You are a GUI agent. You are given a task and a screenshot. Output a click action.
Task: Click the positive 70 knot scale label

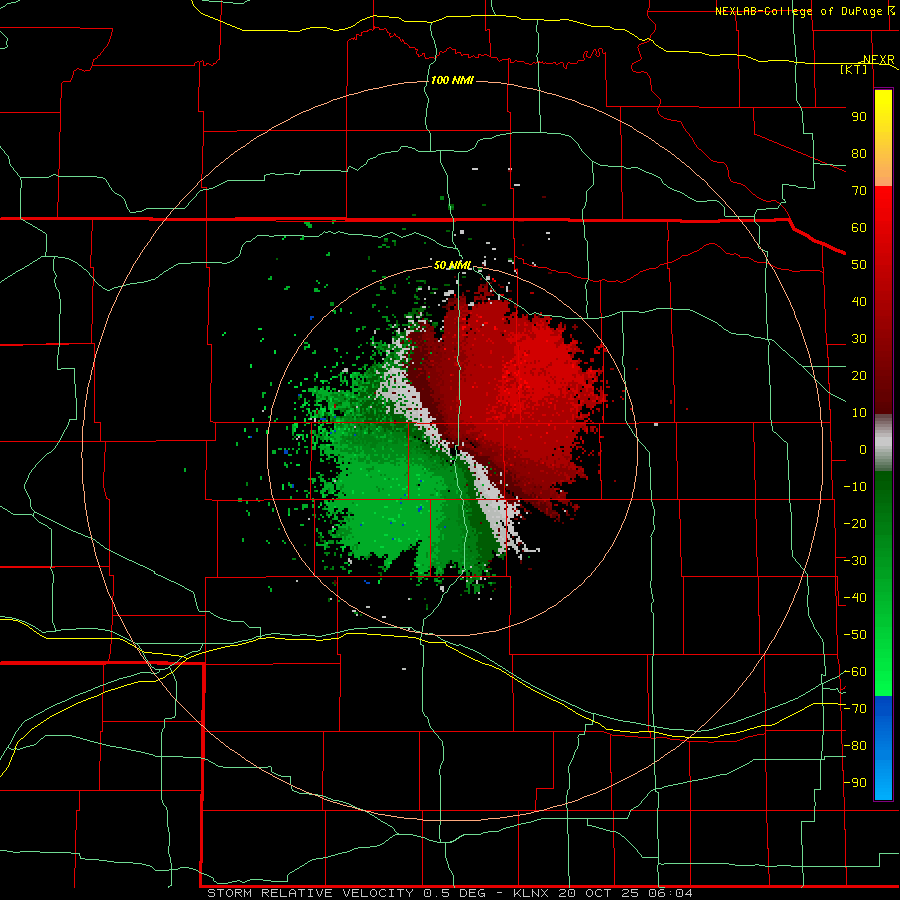859,191
